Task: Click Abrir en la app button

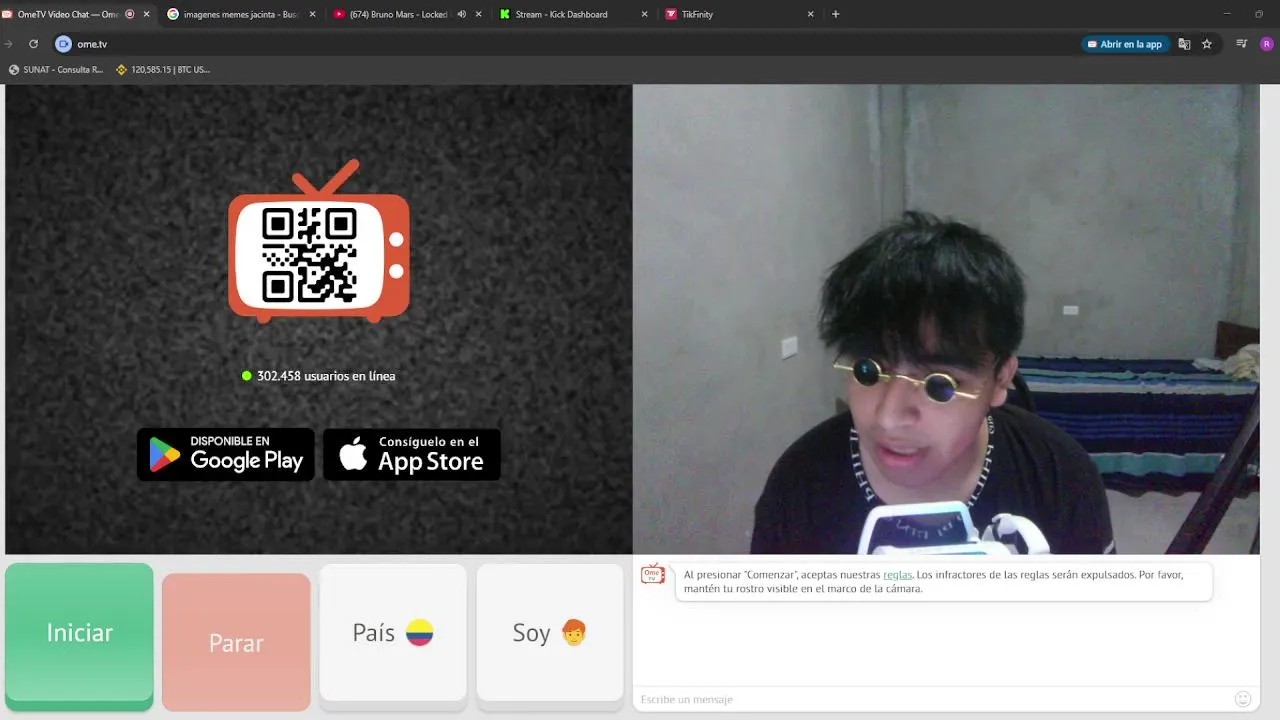Action: point(1124,44)
